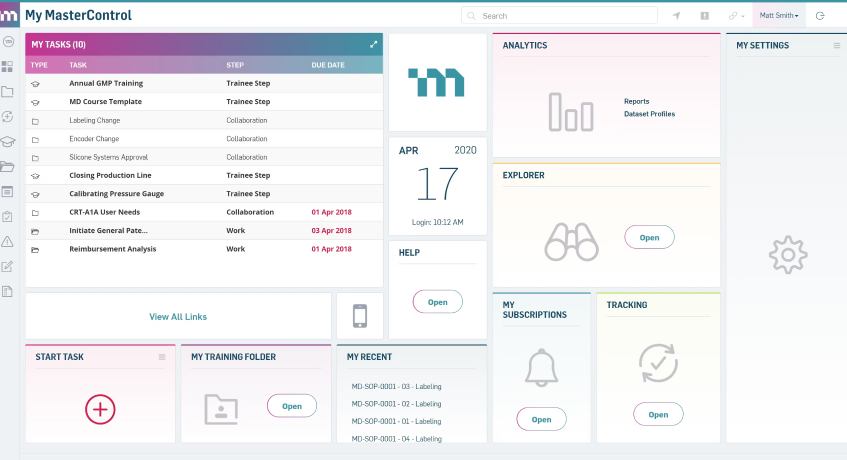Click the logout icon in top bar

pyautogui.click(x=820, y=16)
